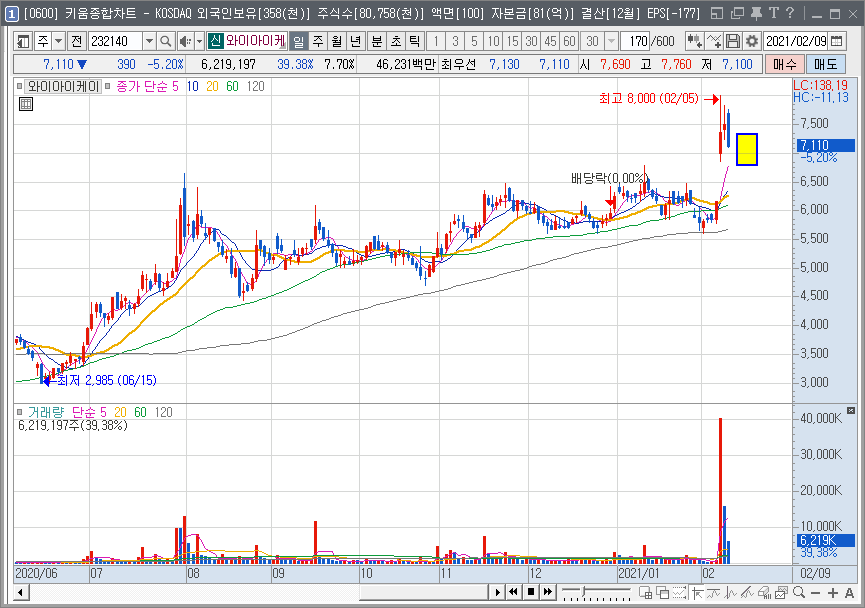Click the interval 5 button

pyautogui.click(x=474, y=41)
